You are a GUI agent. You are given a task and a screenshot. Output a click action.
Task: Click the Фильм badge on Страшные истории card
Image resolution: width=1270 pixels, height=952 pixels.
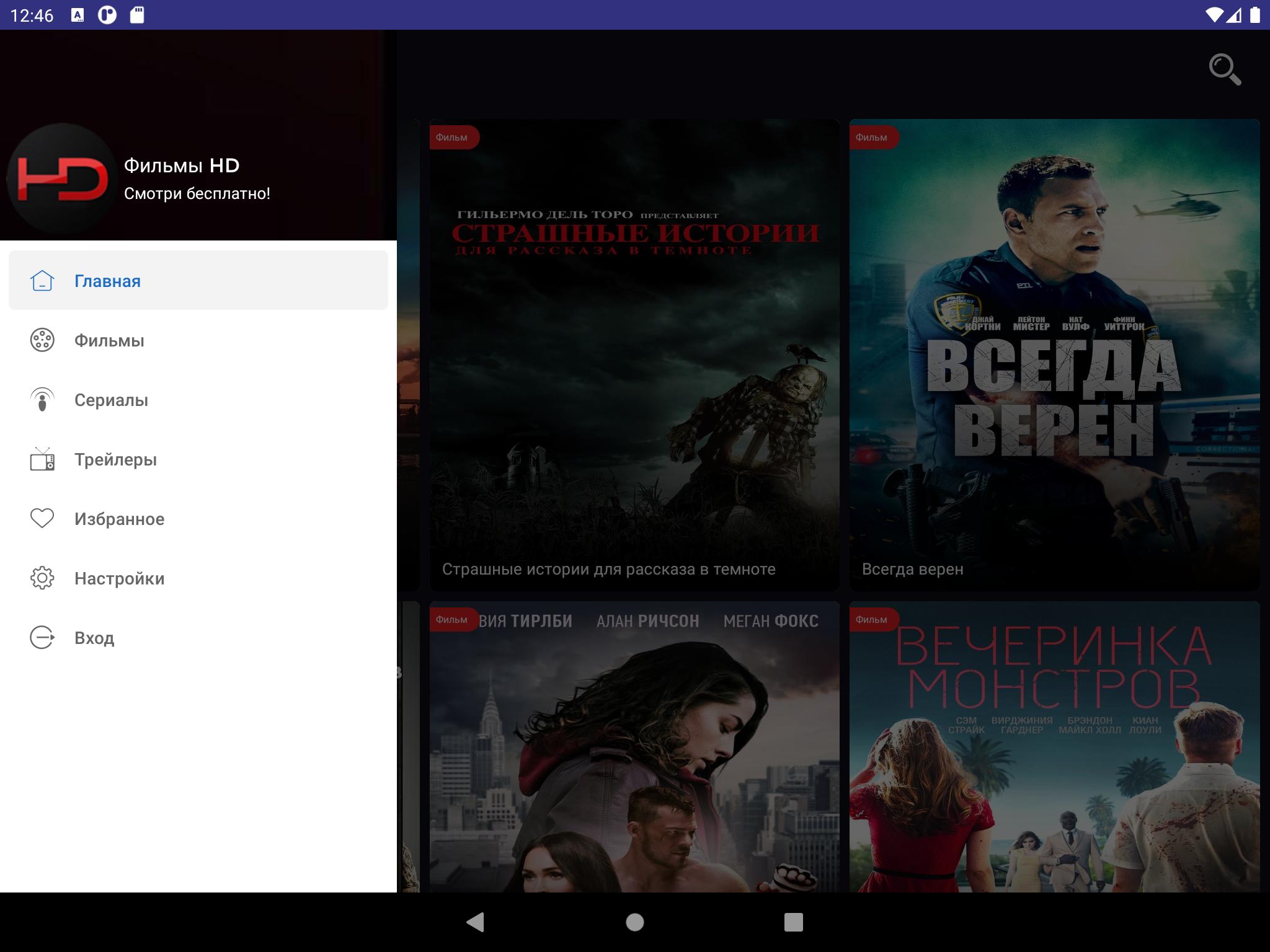[x=453, y=138]
